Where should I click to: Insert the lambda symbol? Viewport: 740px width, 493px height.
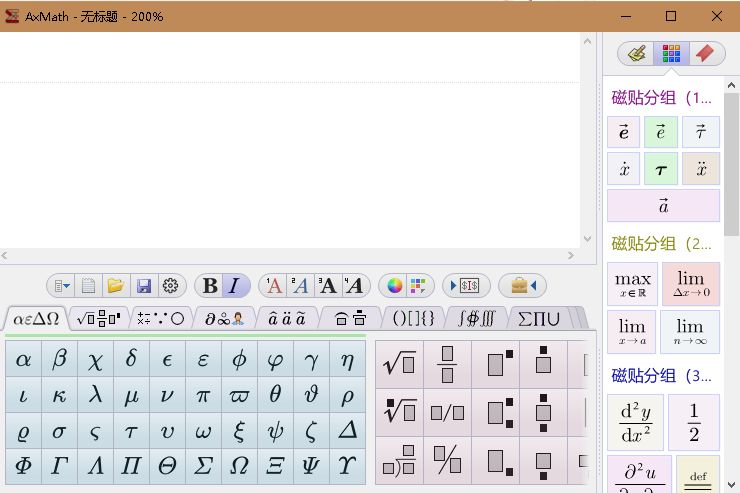pos(95,395)
